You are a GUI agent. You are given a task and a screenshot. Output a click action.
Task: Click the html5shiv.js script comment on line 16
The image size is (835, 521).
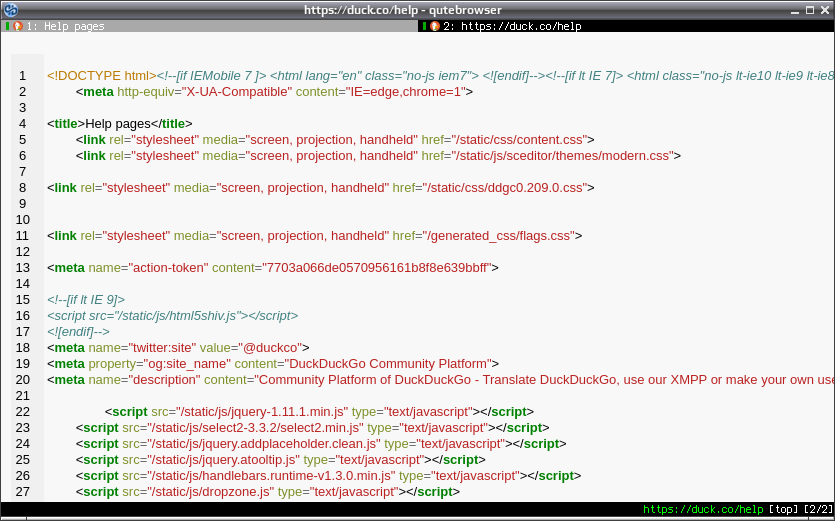pos(173,315)
